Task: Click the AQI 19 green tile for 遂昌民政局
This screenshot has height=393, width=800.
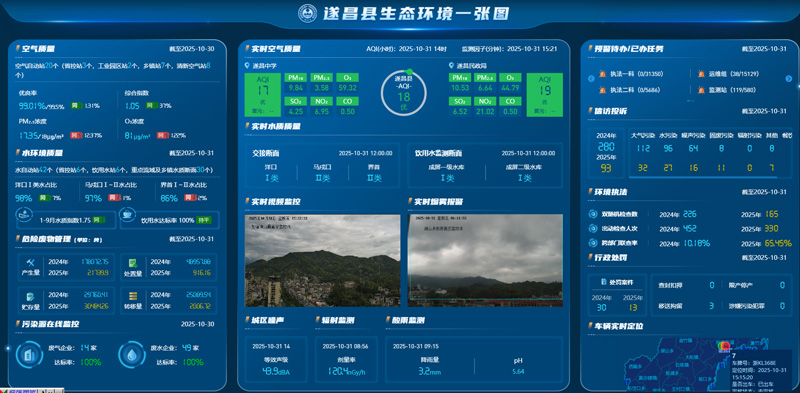Action: (544, 94)
